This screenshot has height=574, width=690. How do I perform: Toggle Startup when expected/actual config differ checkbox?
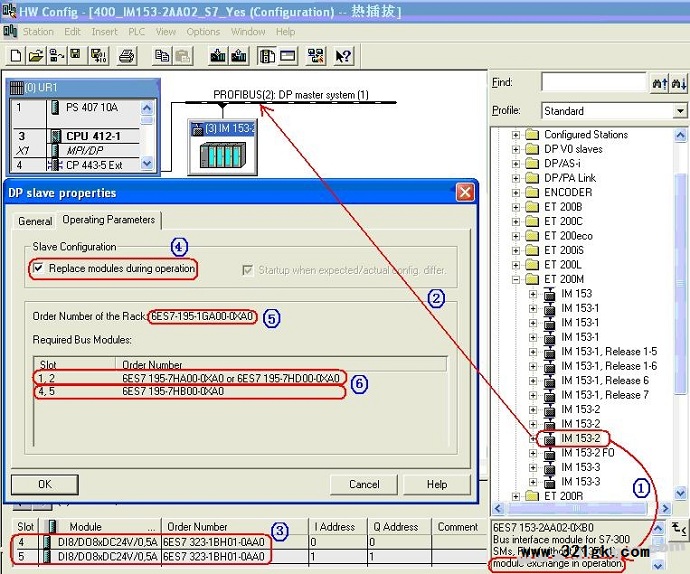point(248,270)
